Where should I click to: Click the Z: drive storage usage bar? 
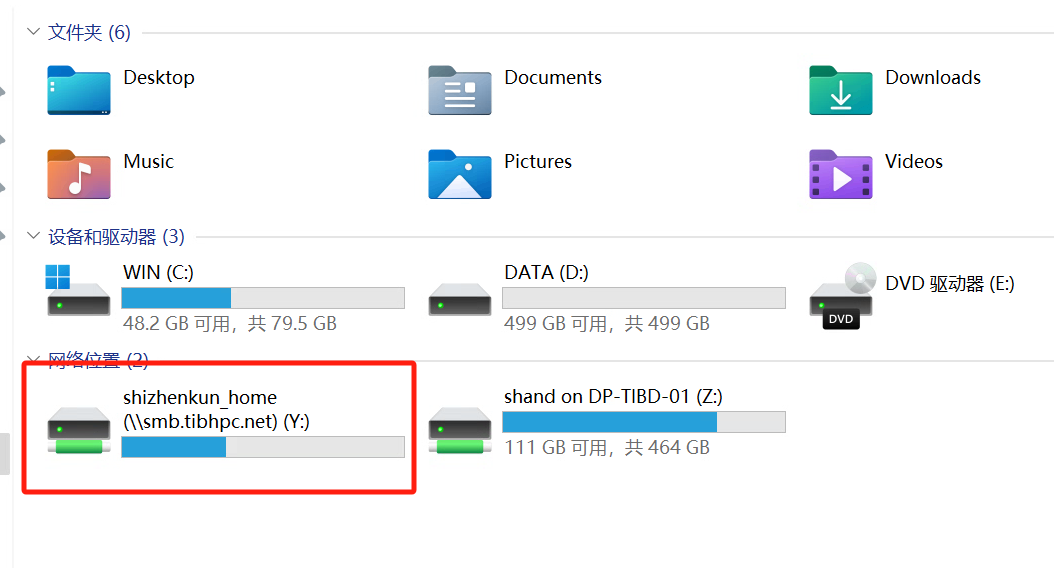pyautogui.click(x=644, y=421)
